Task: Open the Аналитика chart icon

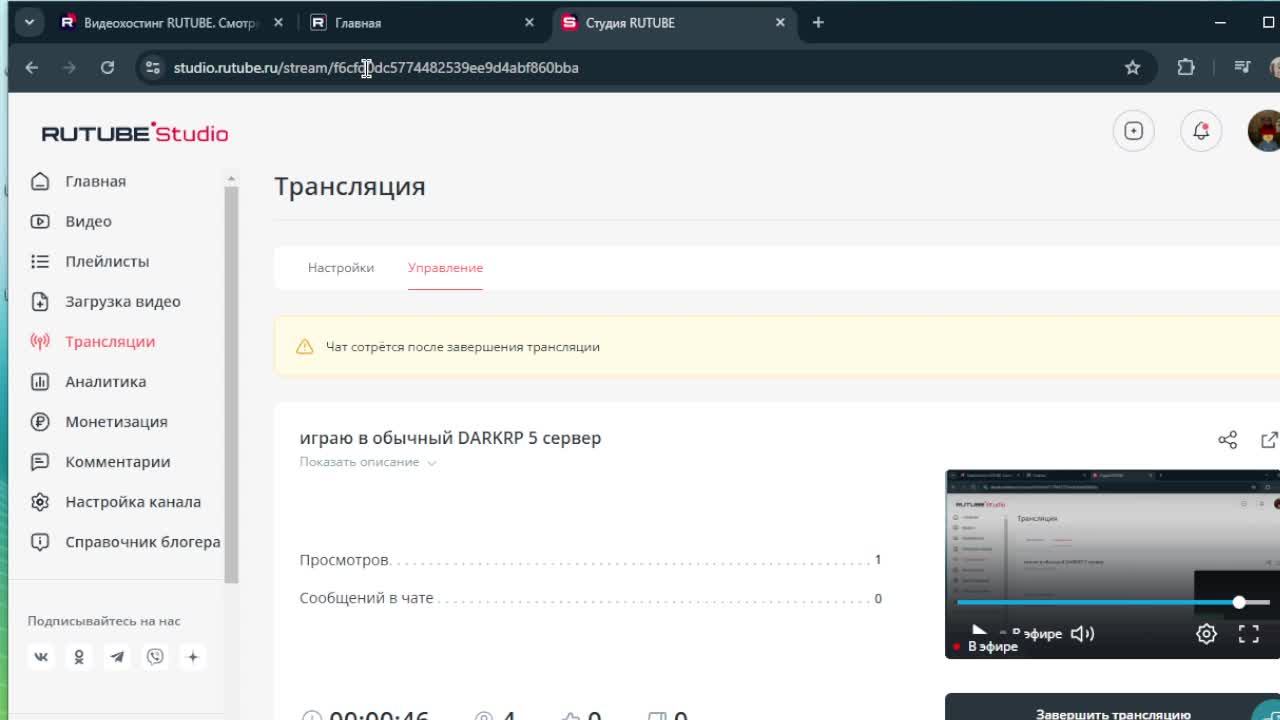Action: [40, 381]
